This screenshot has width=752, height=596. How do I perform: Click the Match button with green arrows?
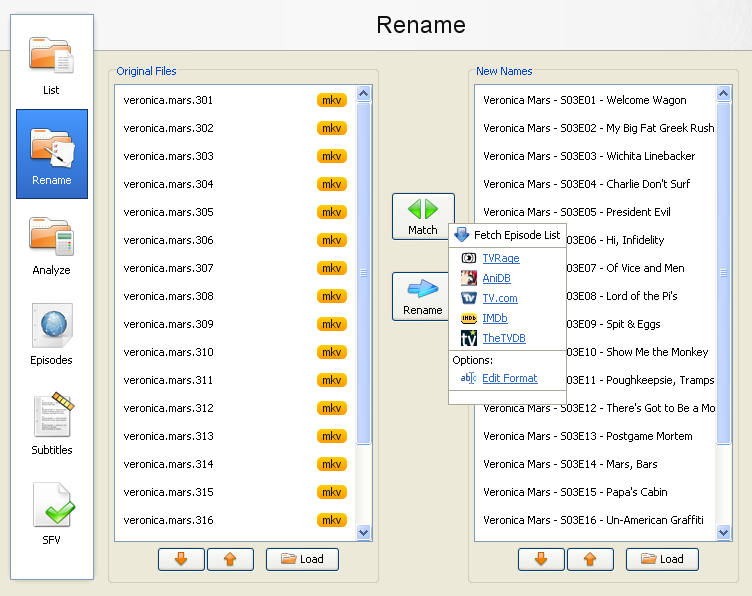(x=422, y=216)
